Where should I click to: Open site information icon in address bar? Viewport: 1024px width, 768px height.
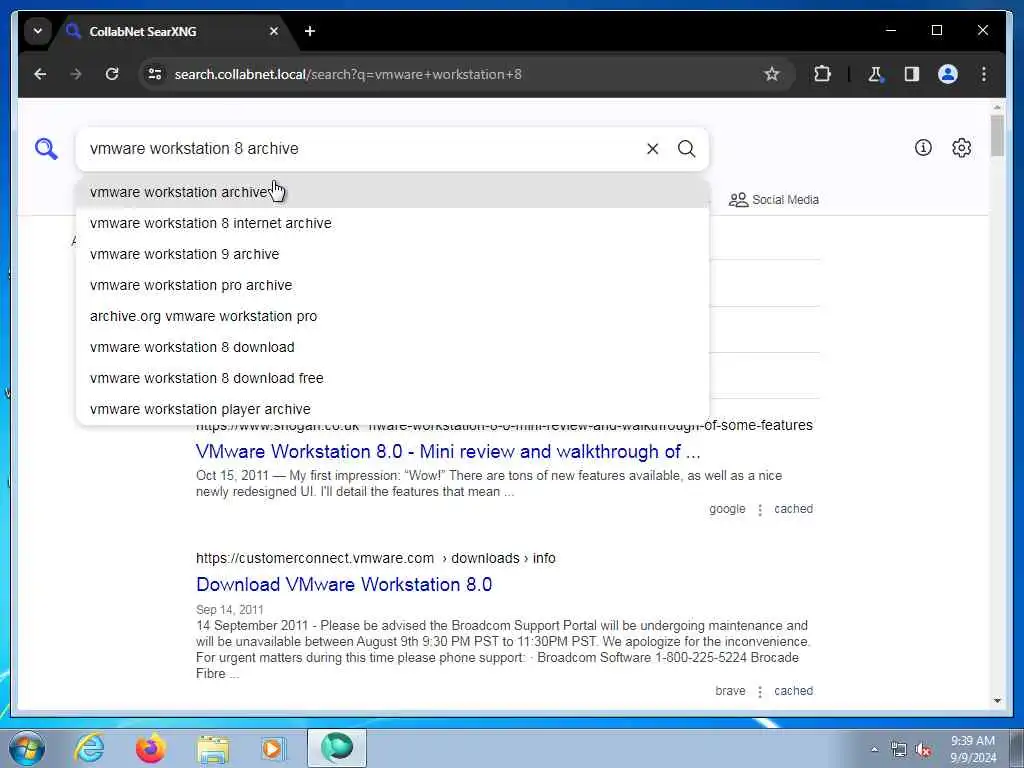(x=155, y=74)
